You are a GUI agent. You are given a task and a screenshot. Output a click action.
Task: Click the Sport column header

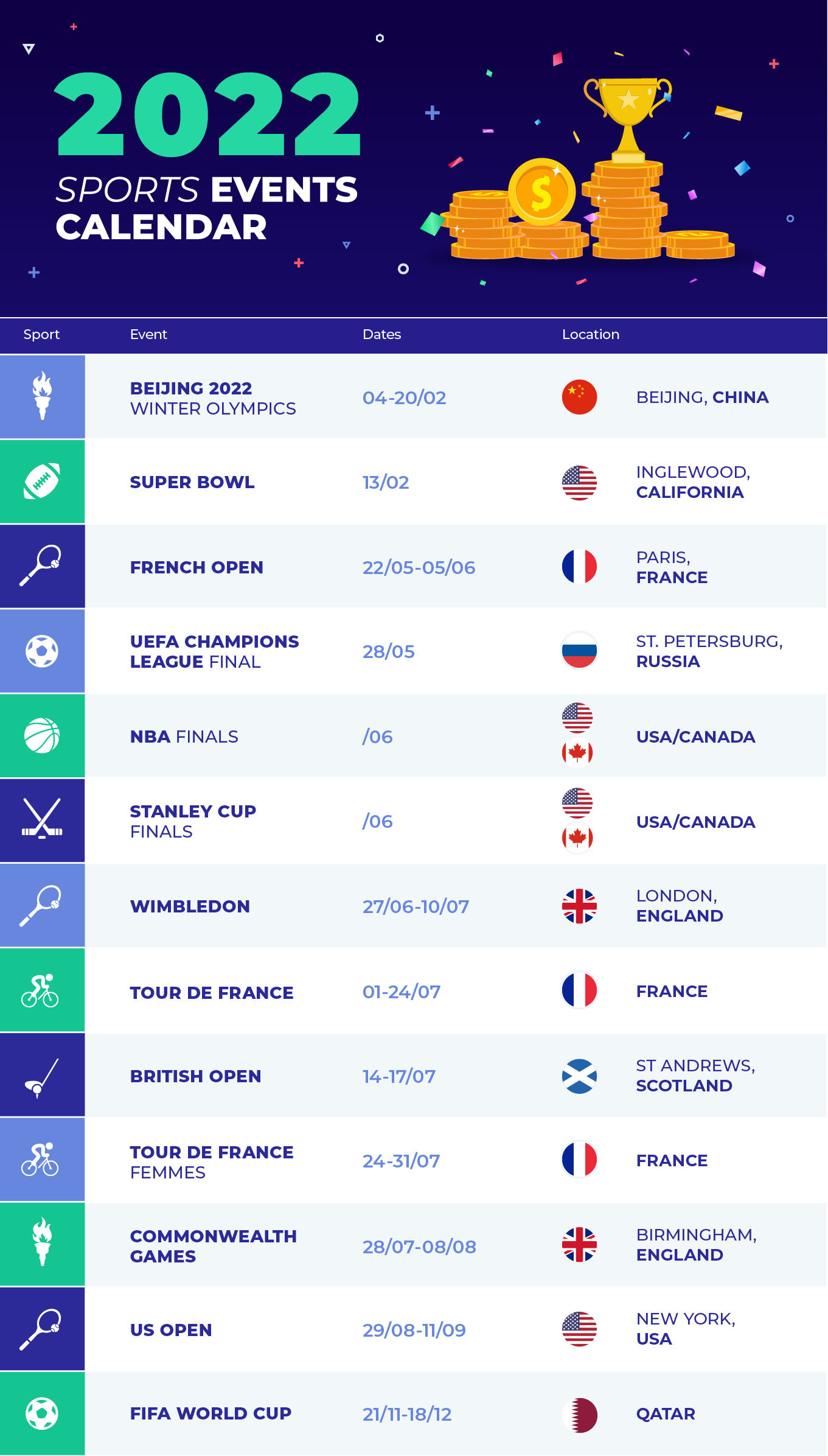click(41, 334)
